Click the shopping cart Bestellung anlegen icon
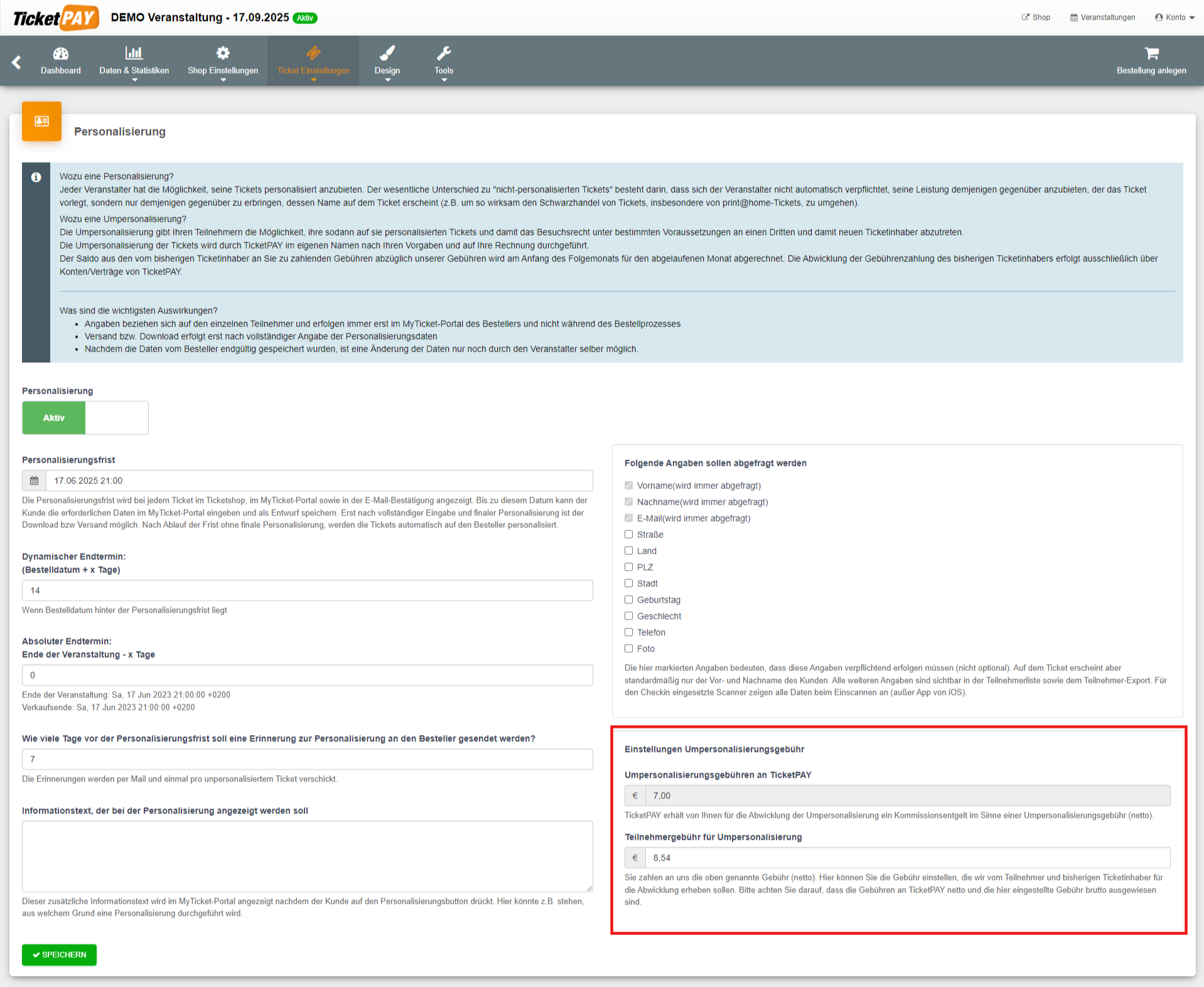Viewport: 1204px width, 987px height. point(1151,53)
